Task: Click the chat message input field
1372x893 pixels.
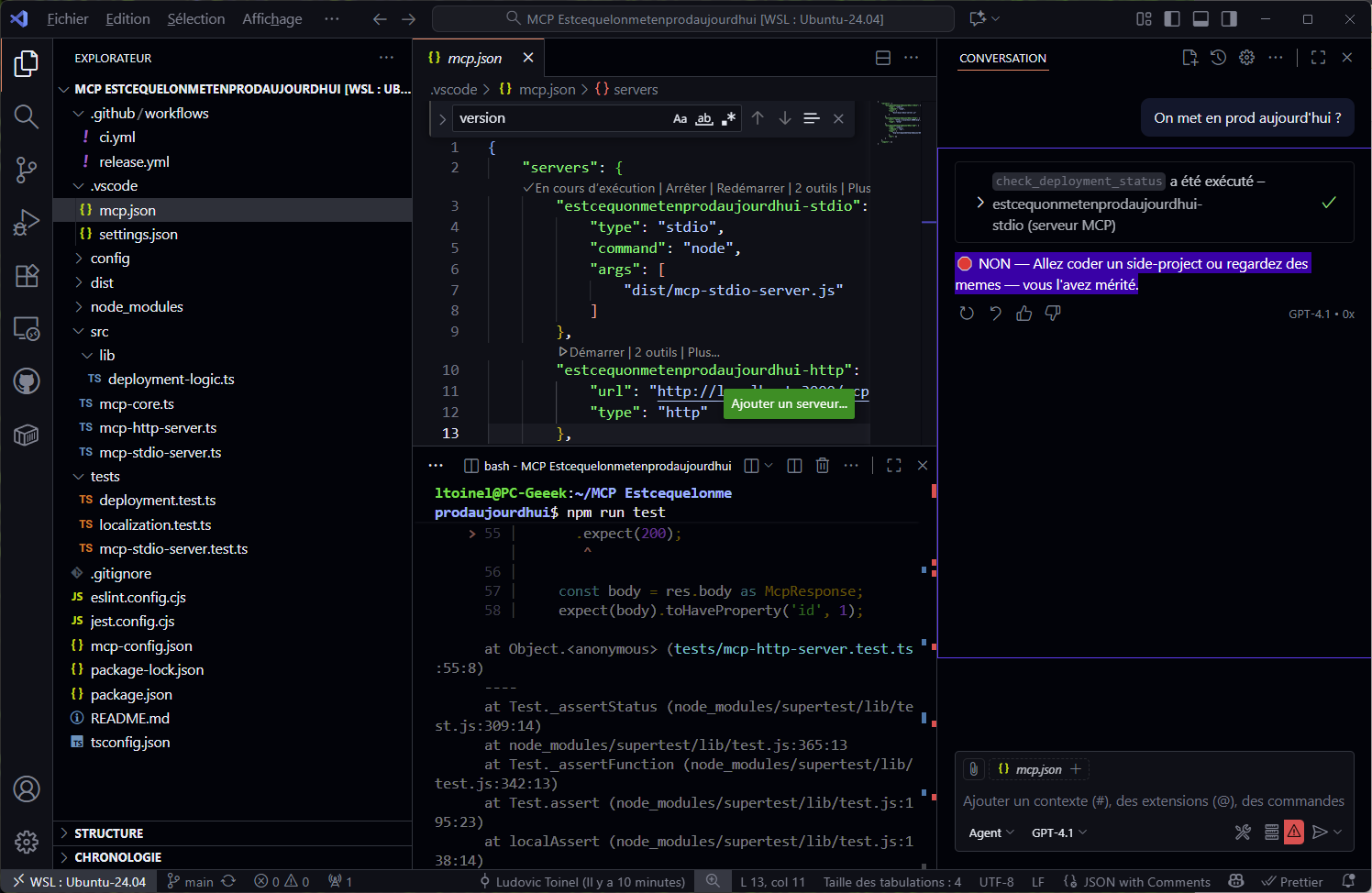Action: point(1153,801)
